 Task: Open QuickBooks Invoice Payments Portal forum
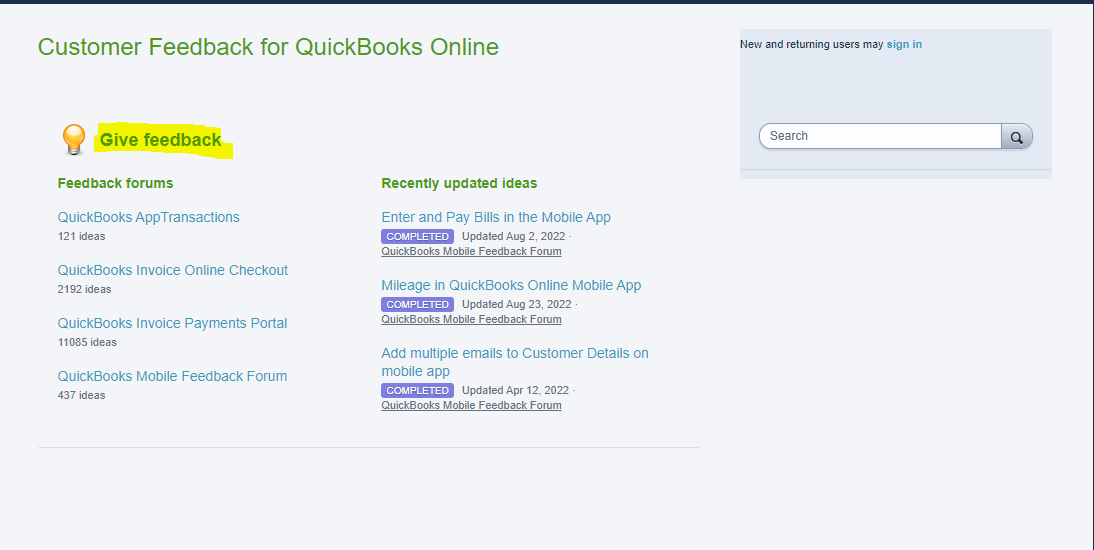click(x=172, y=323)
